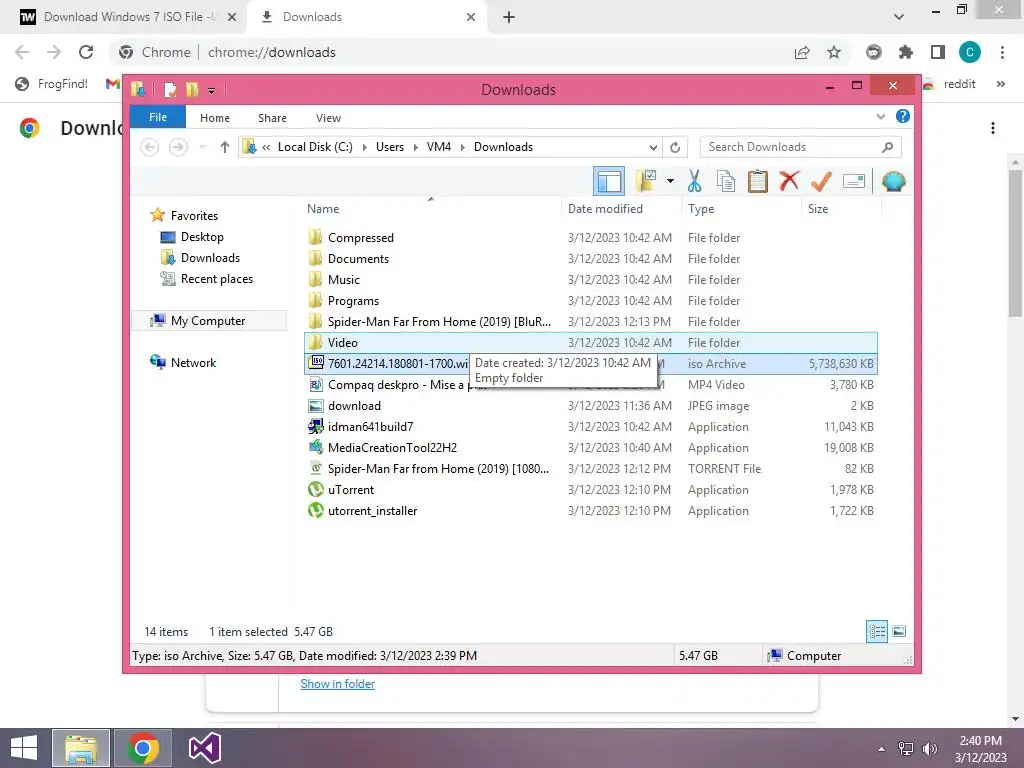Click the Search Downloads field
Viewport: 1024px width, 768px height.
801,147
